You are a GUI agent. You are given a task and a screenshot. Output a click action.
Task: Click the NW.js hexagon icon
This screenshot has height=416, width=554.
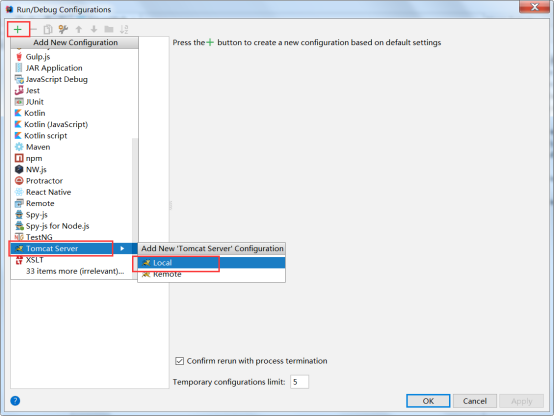point(19,170)
